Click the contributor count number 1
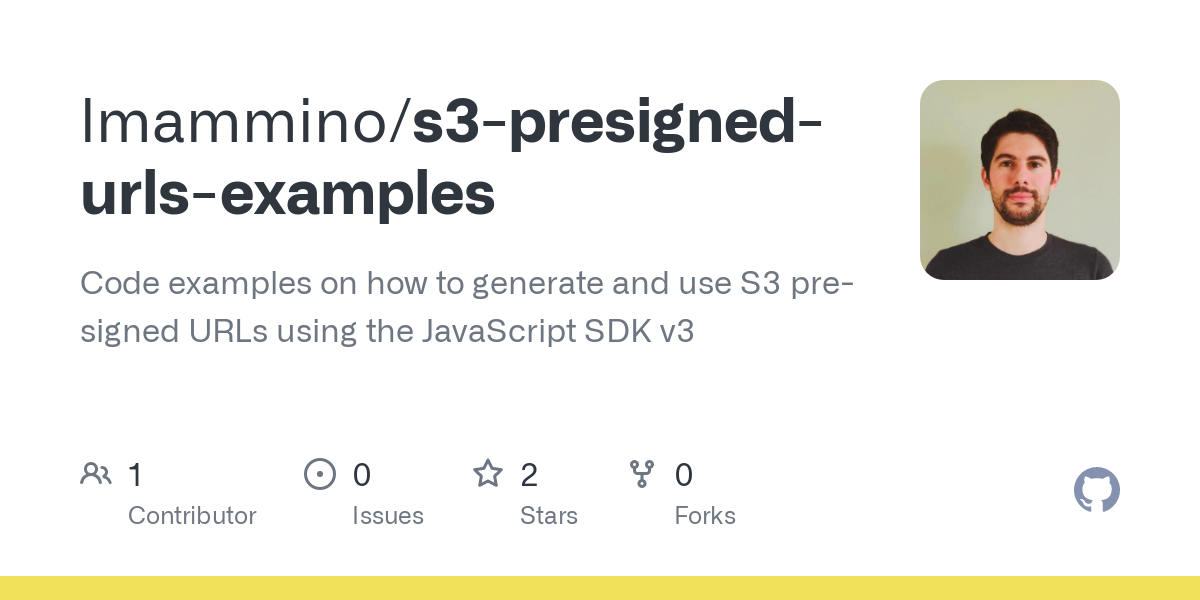1200x600 pixels. pos(135,475)
